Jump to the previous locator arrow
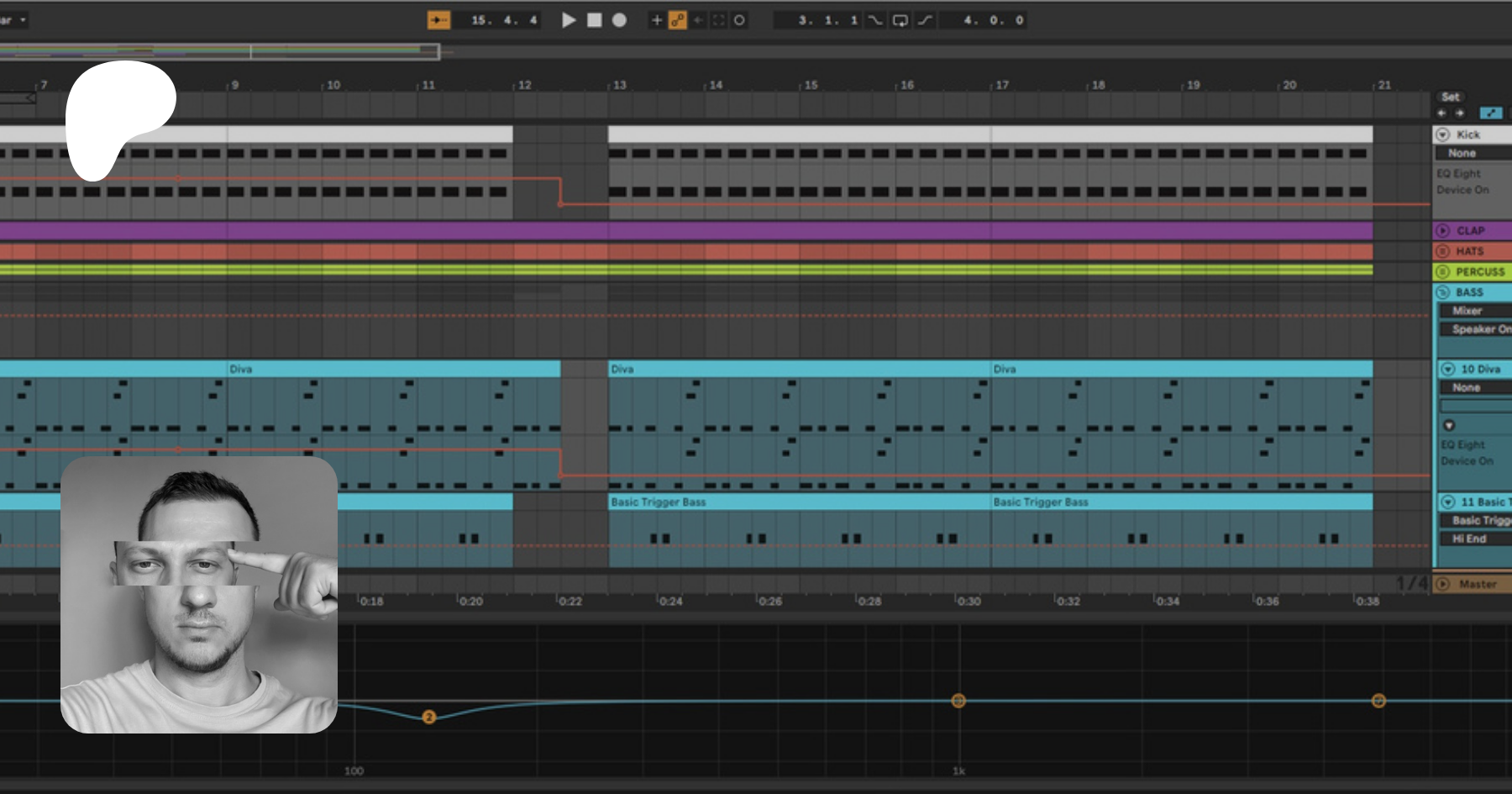 click(1441, 113)
